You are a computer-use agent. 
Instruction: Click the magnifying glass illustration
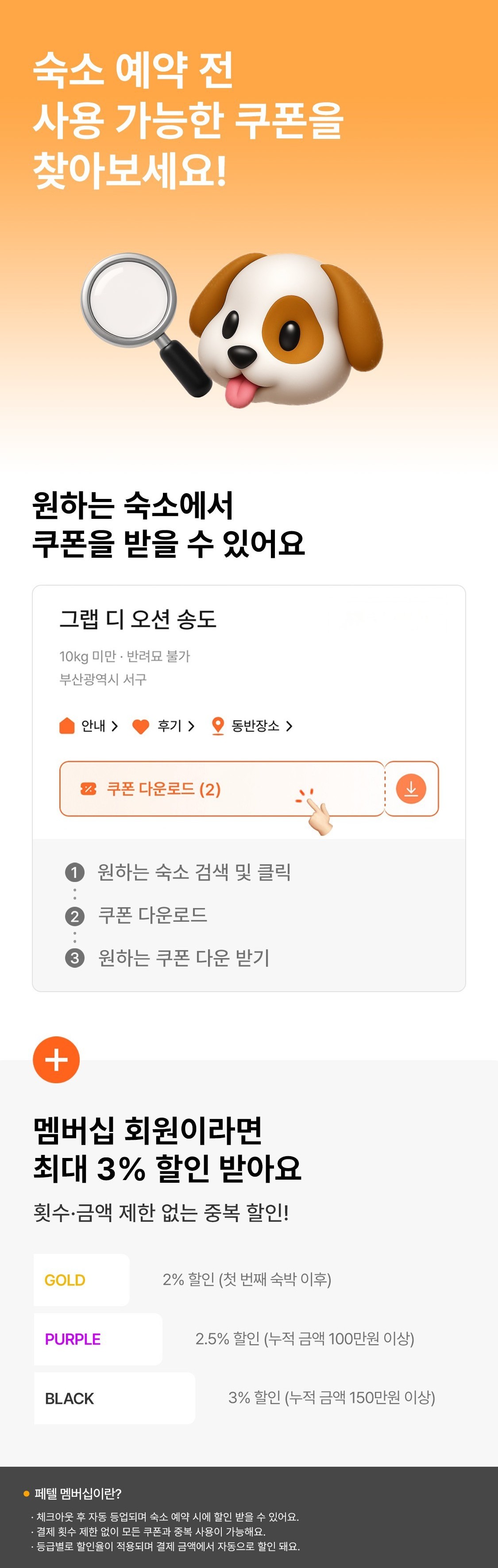(x=145, y=323)
